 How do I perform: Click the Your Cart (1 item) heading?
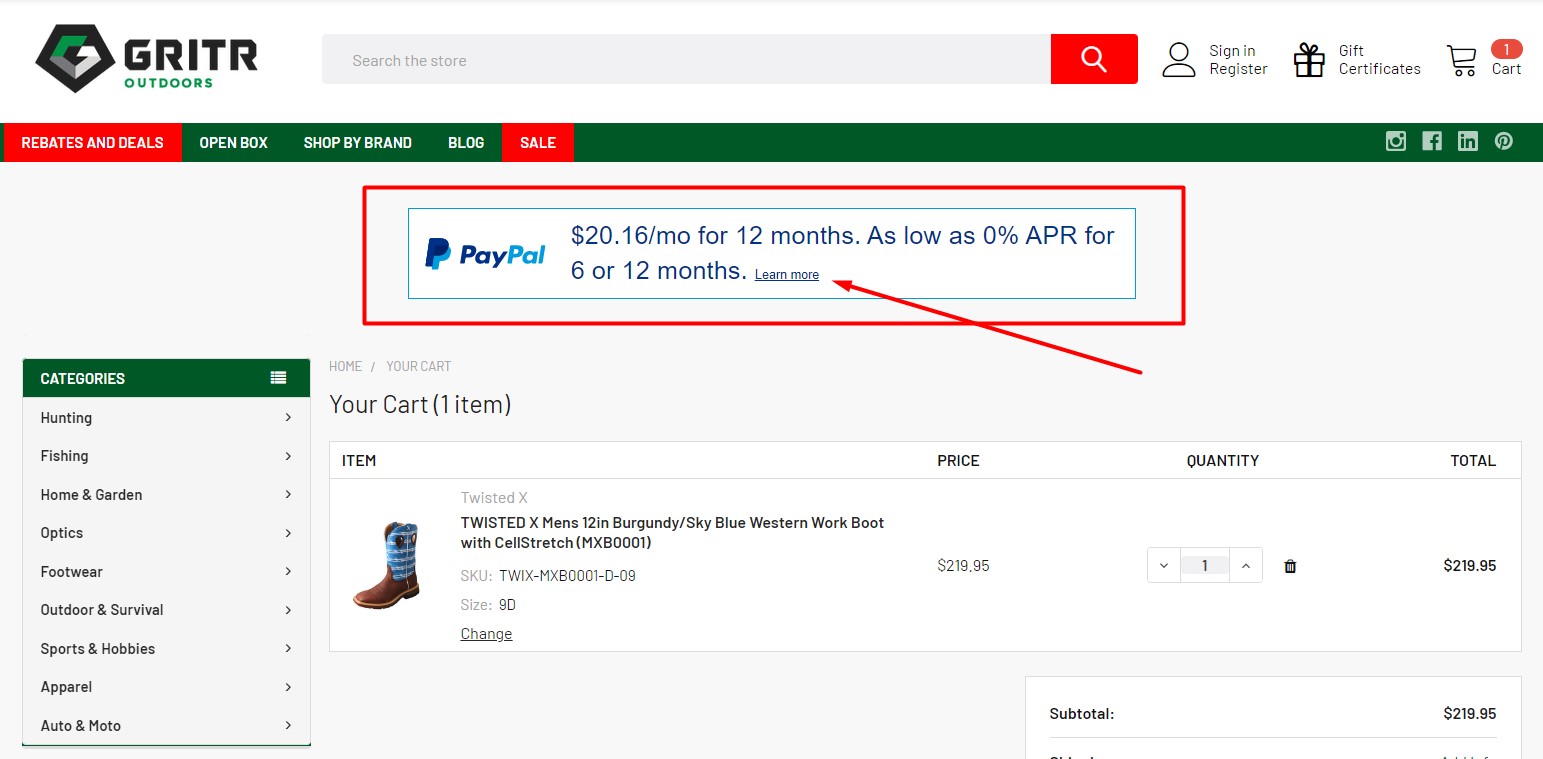[420, 405]
